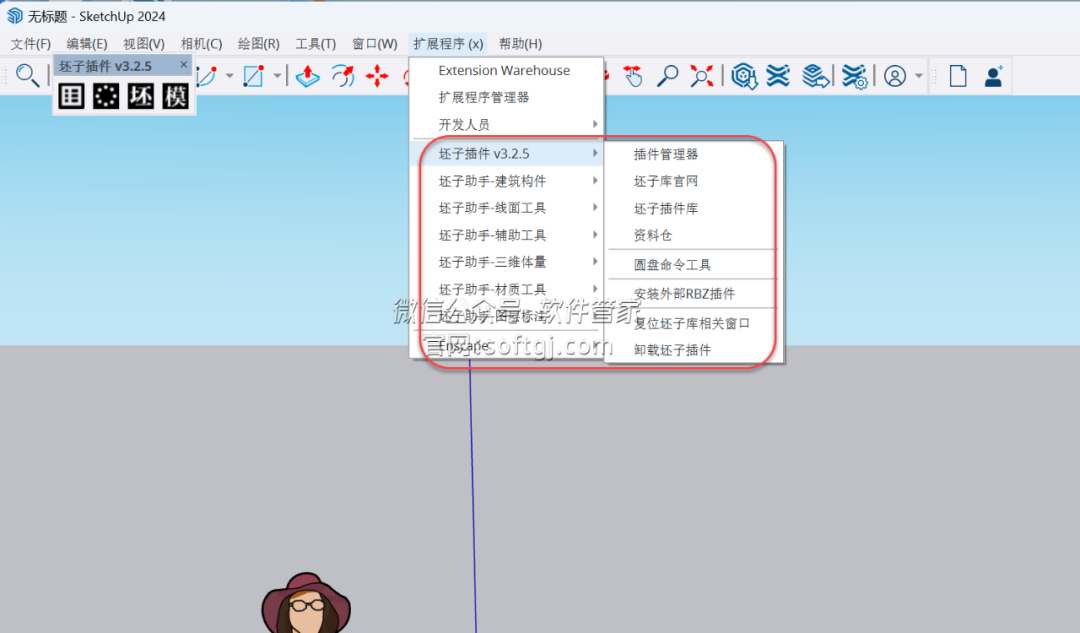Open the Rectangle tool dropdown arrow

(276, 76)
